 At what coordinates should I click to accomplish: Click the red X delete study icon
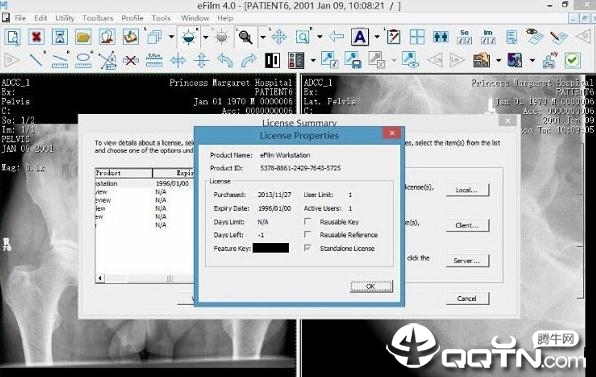click(36, 37)
